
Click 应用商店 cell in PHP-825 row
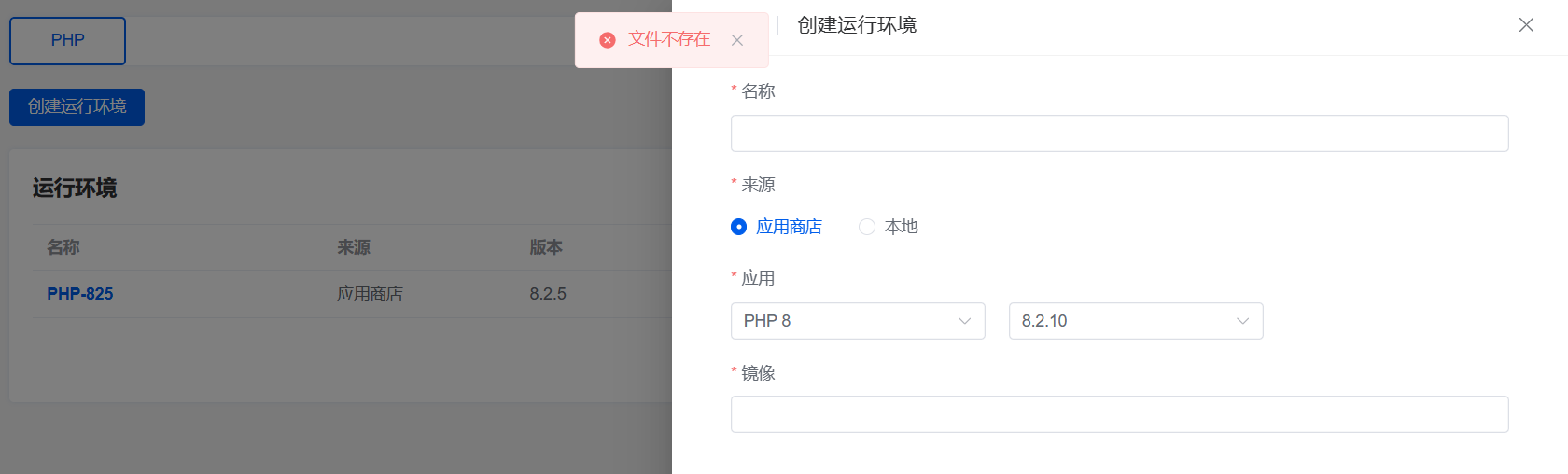pyautogui.click(x=370, y=294)
